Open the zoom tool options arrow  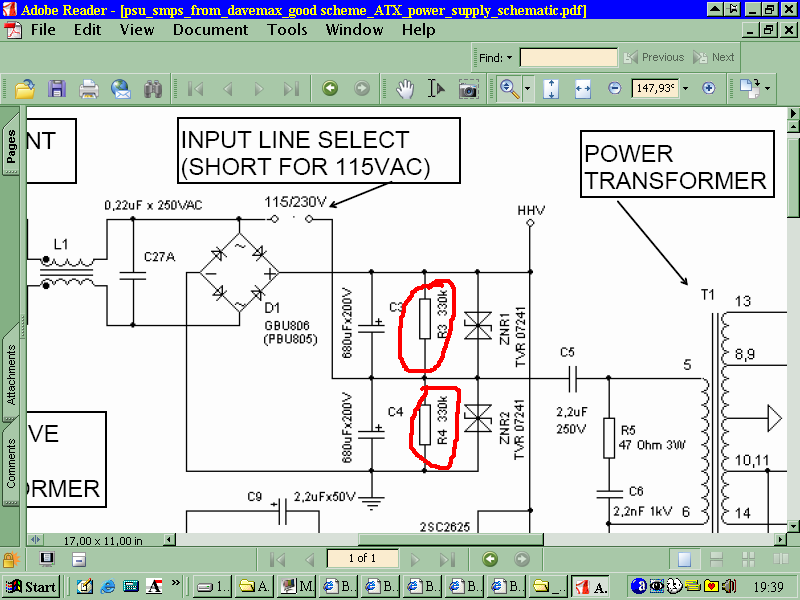(528, 89)
